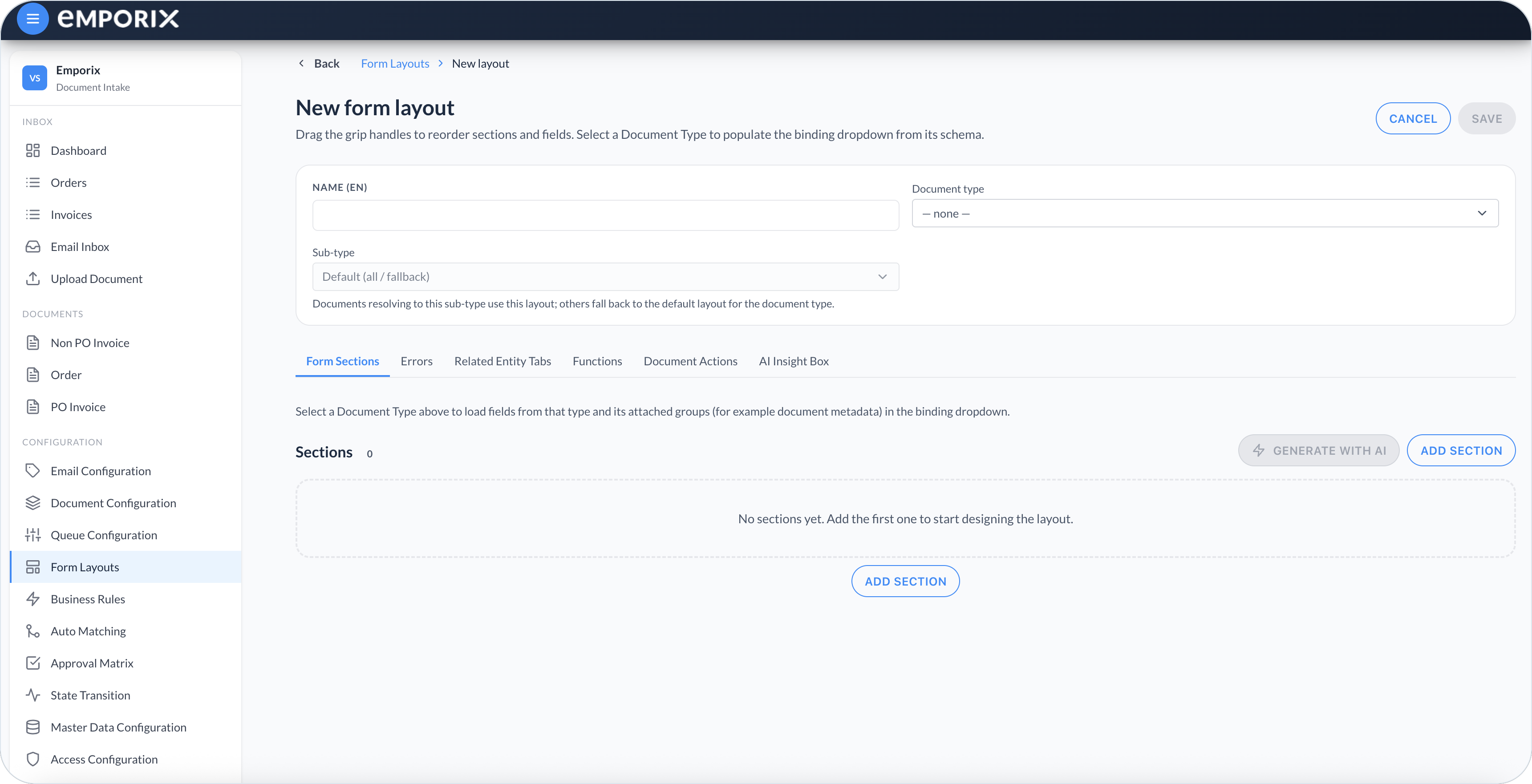Focus the Name (EN) input field
Viewport: 1532px width, 784px height.
pyautogui.click(x=605, y=215)
